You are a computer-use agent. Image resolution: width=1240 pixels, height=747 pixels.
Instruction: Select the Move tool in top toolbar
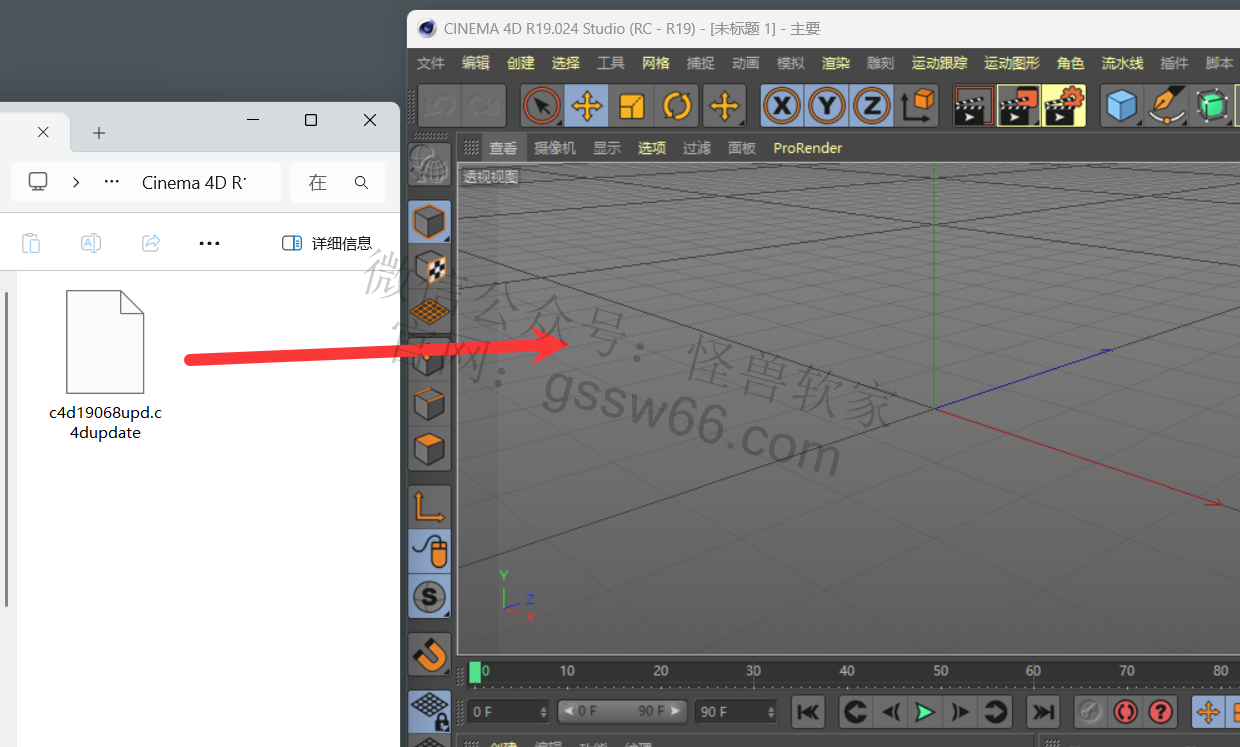tap(587, 105)
